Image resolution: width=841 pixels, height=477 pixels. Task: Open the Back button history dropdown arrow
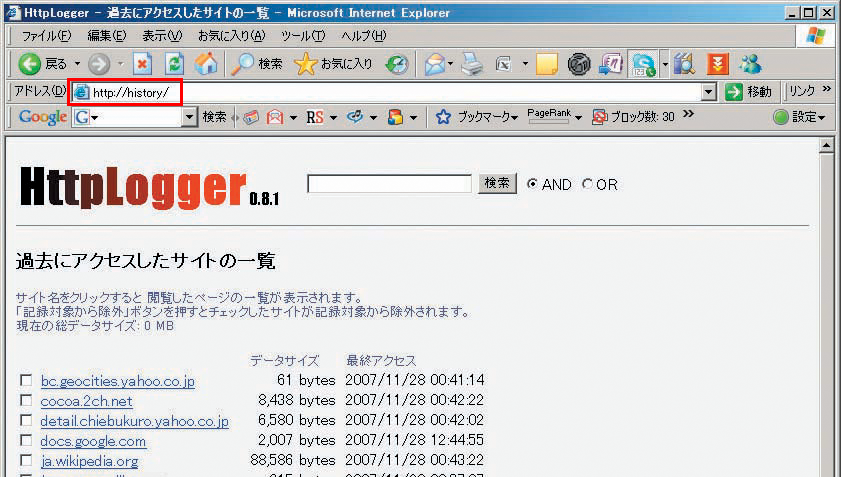pos(77,64)
